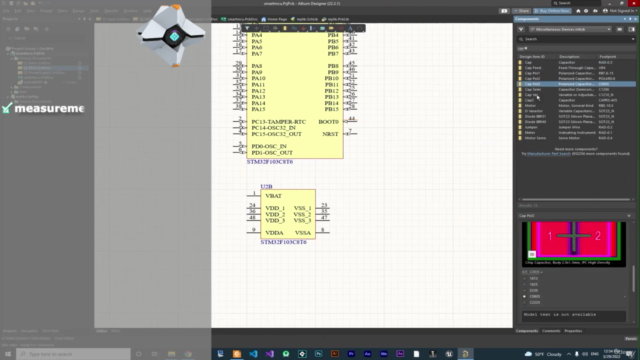
Task: Select the Cap Semi component row
Action: click(x=576, y=89)
